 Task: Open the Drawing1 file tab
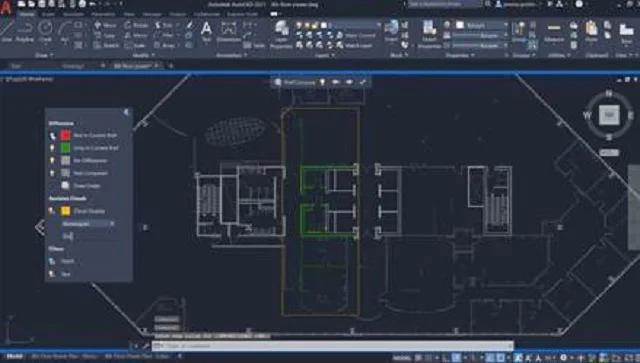[73, 66]
